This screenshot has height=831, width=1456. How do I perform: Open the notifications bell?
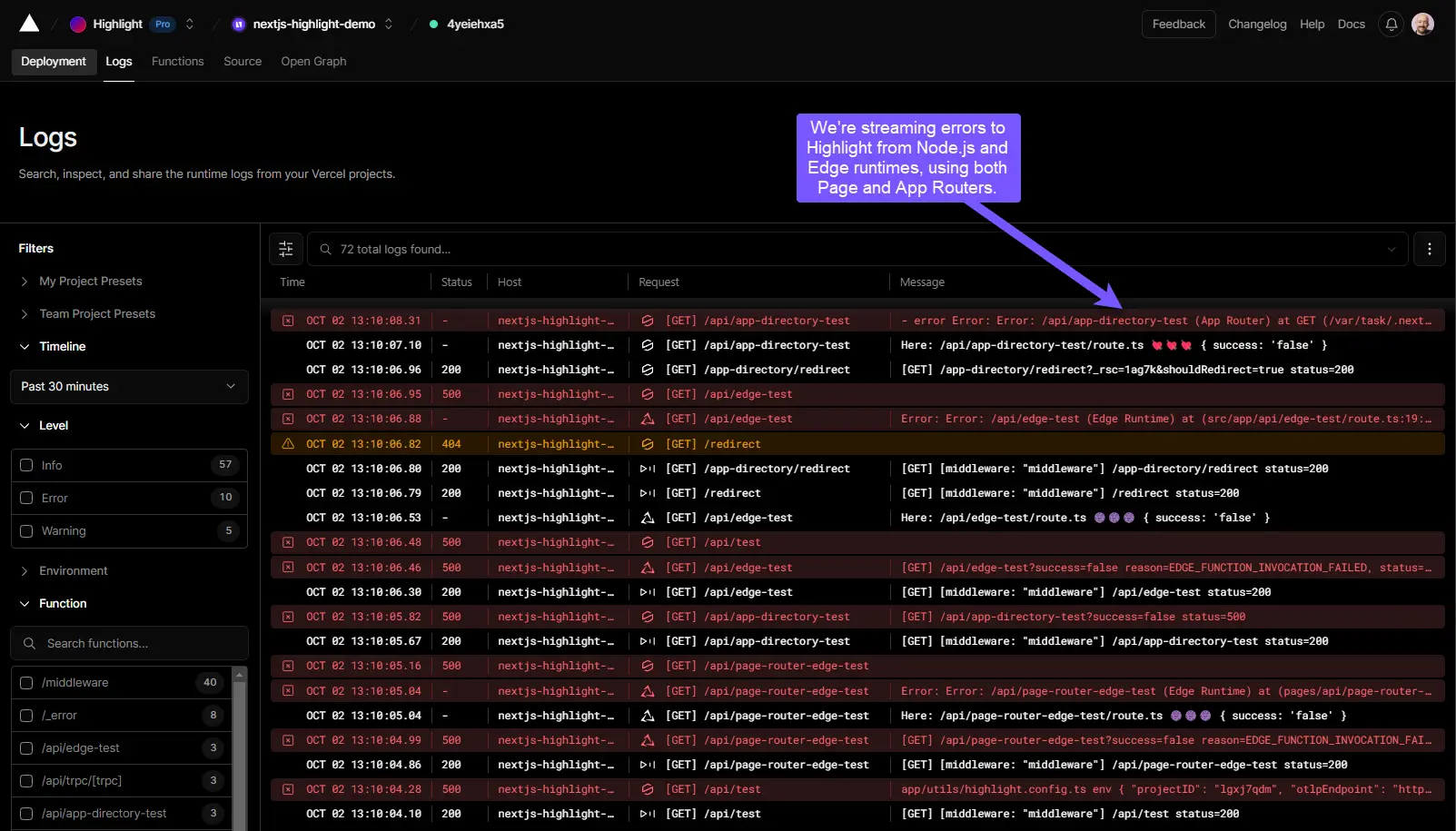(x=1391, y=25)
